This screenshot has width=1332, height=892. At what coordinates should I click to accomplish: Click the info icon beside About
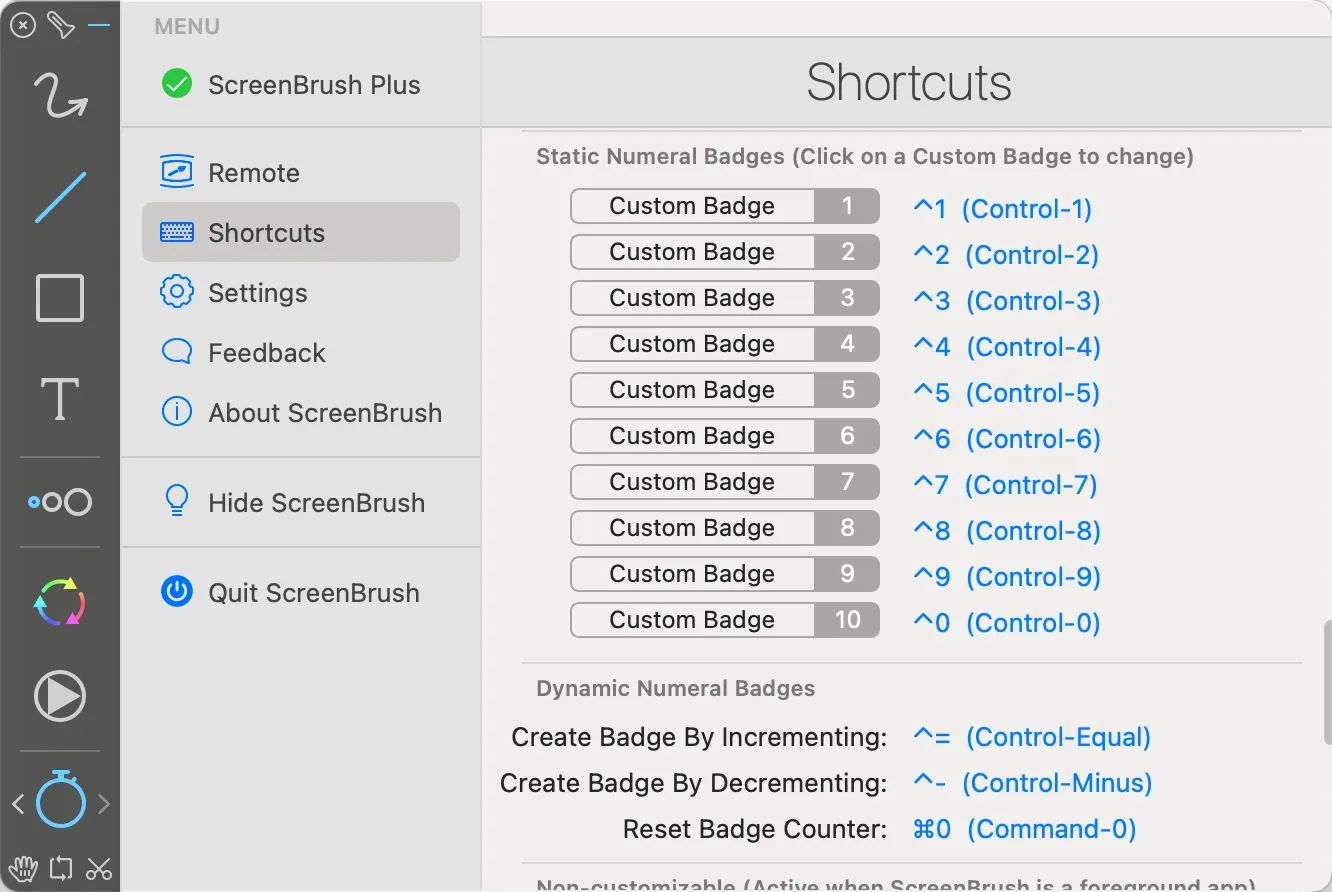[x=177, y=412]
